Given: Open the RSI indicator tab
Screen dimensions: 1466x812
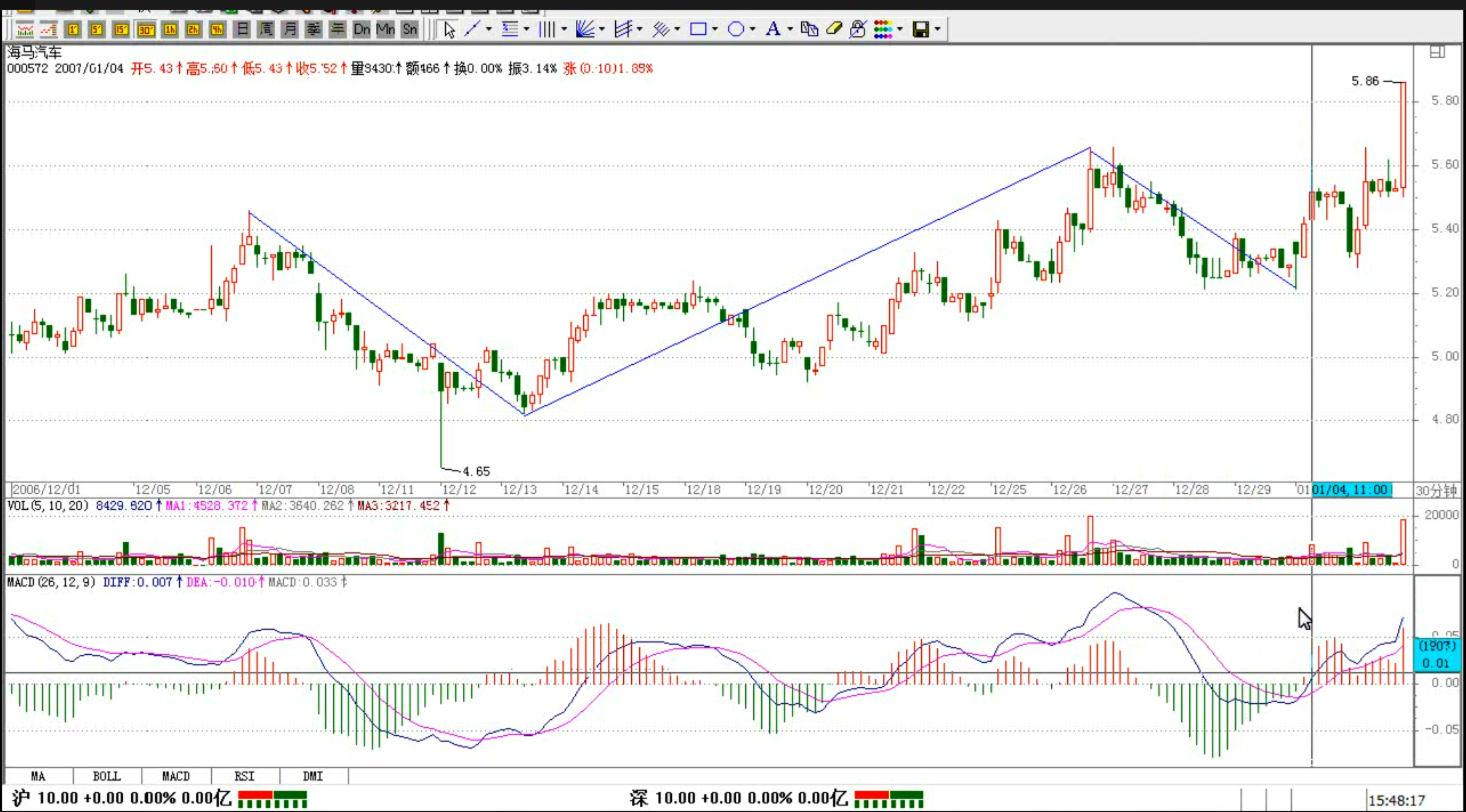Looking at the screenshot, I should [244, 776].
